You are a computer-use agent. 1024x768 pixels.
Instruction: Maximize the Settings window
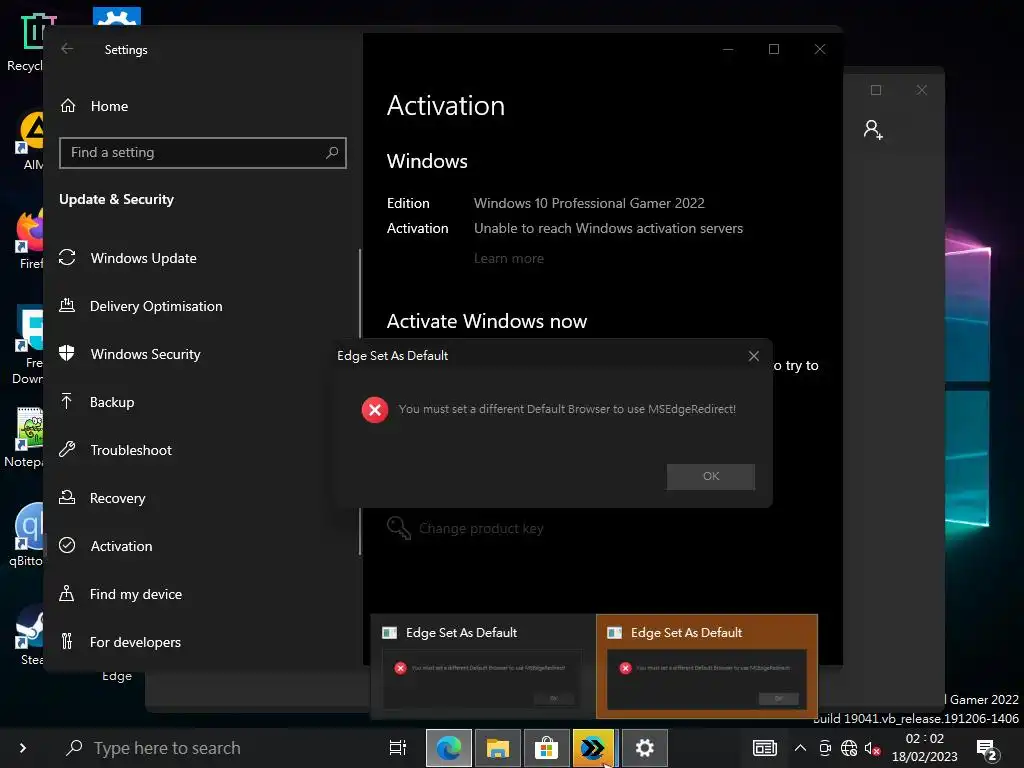point(774,49)
